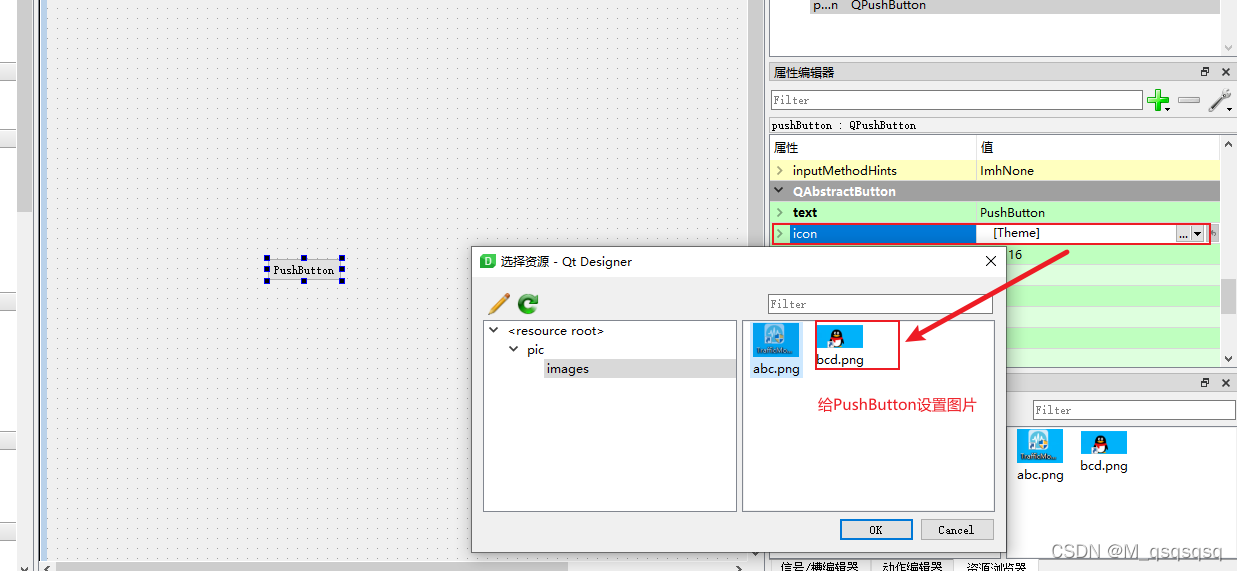This screenshot has width=1237, height=571.
Task: Click the property editor Filter field
Action: (957, 100)
